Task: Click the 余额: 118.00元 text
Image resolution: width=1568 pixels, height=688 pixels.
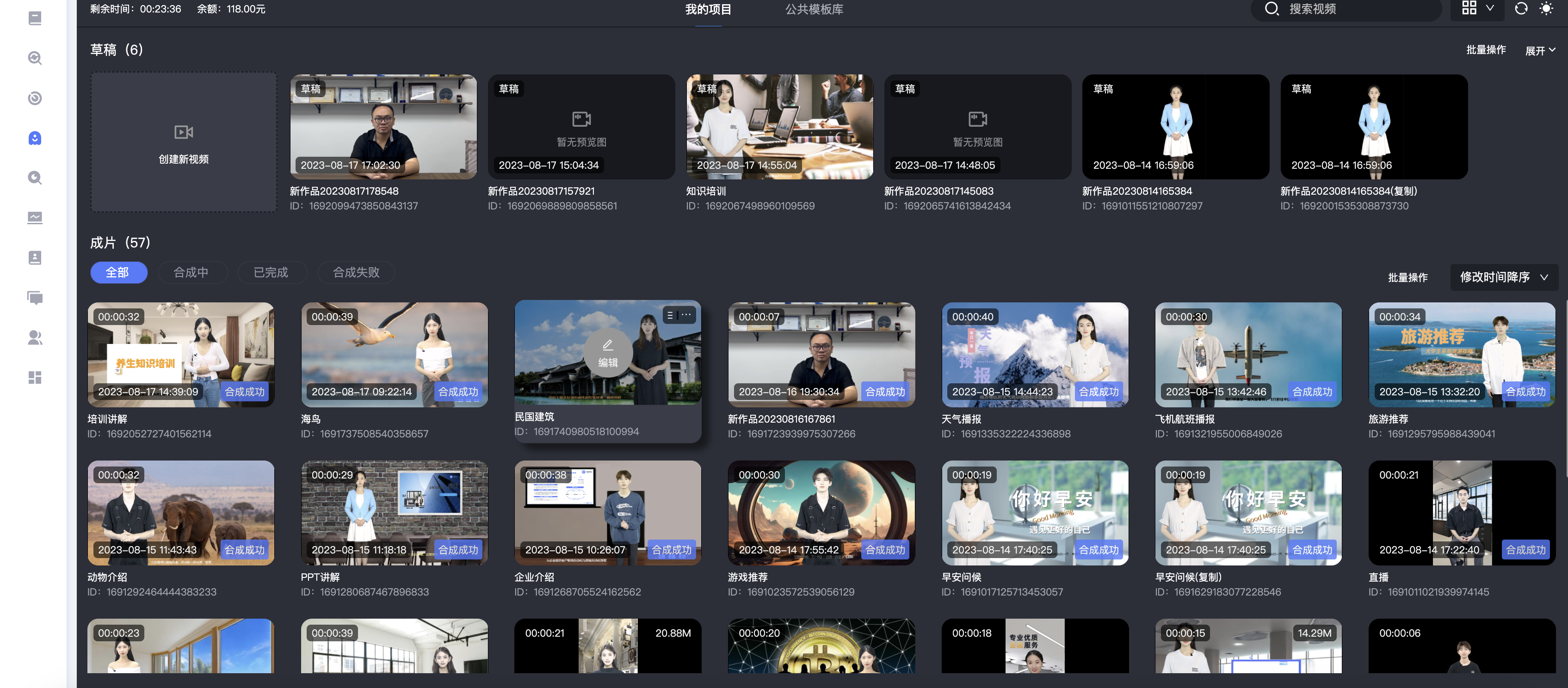Action: 231,9
